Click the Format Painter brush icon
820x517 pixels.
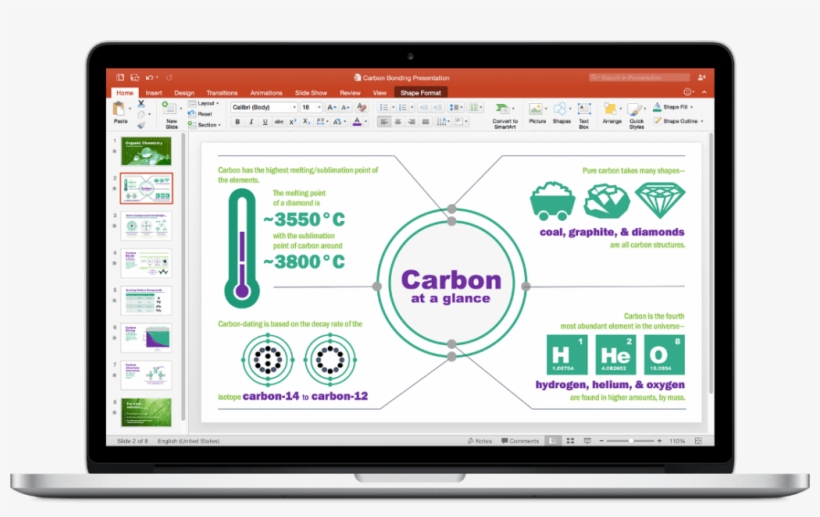point(141,125)
